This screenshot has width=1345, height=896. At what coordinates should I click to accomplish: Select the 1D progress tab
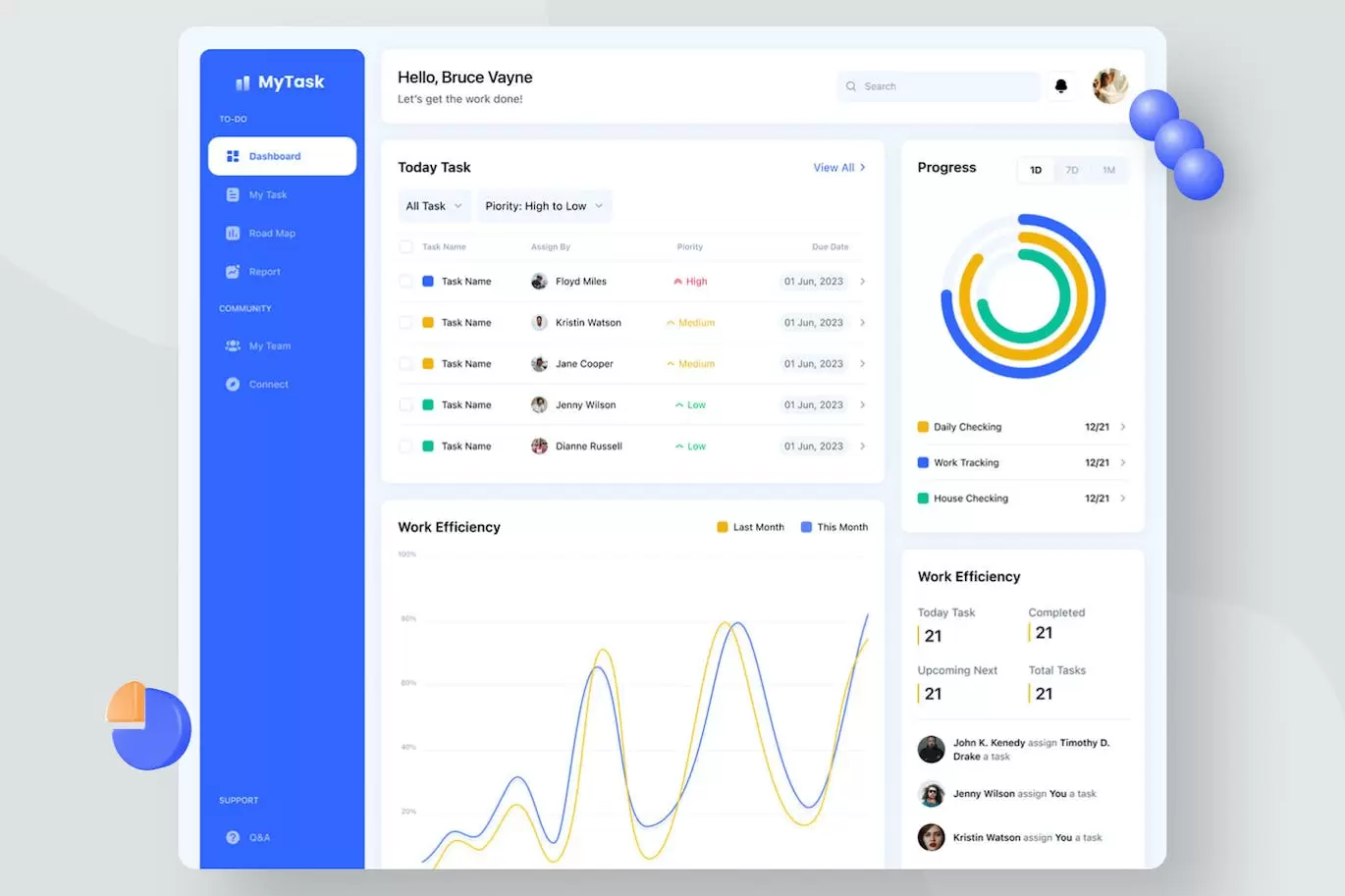1036,171
